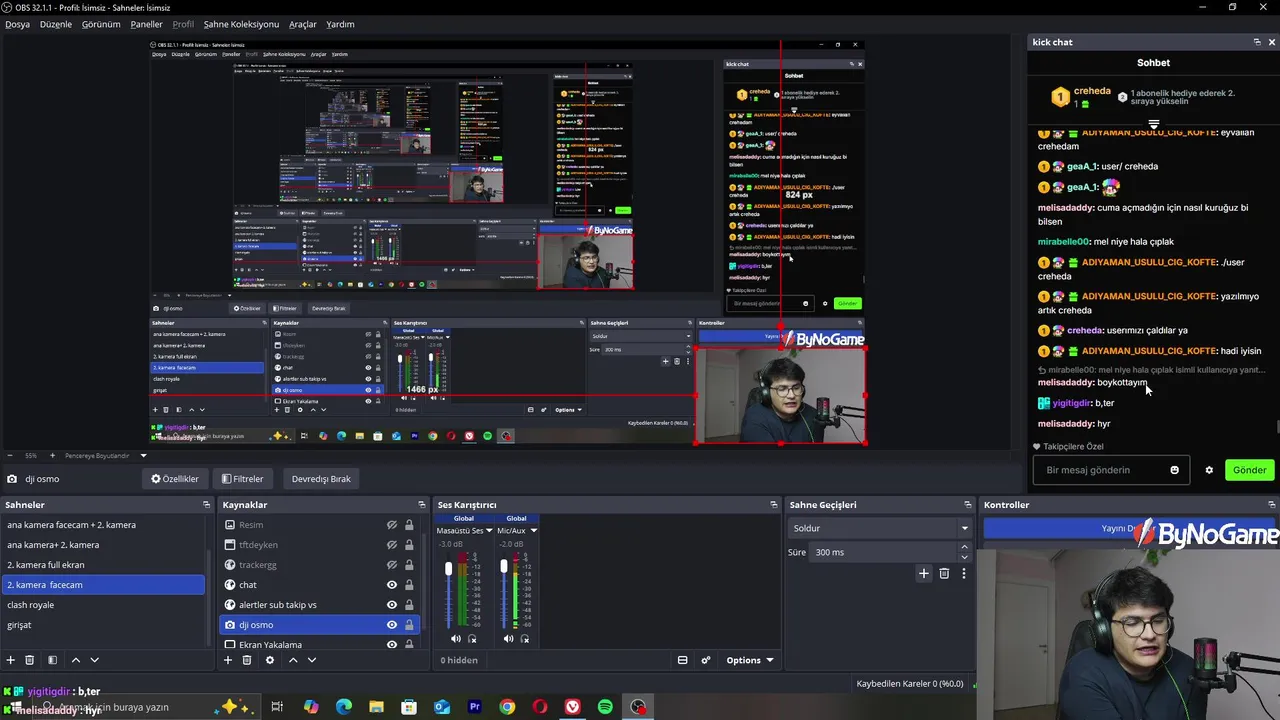Screen dimensions: 1280x720
Task: Open Filtreler for the selected source
Action: pyautogui.click(x=242, y=479)
